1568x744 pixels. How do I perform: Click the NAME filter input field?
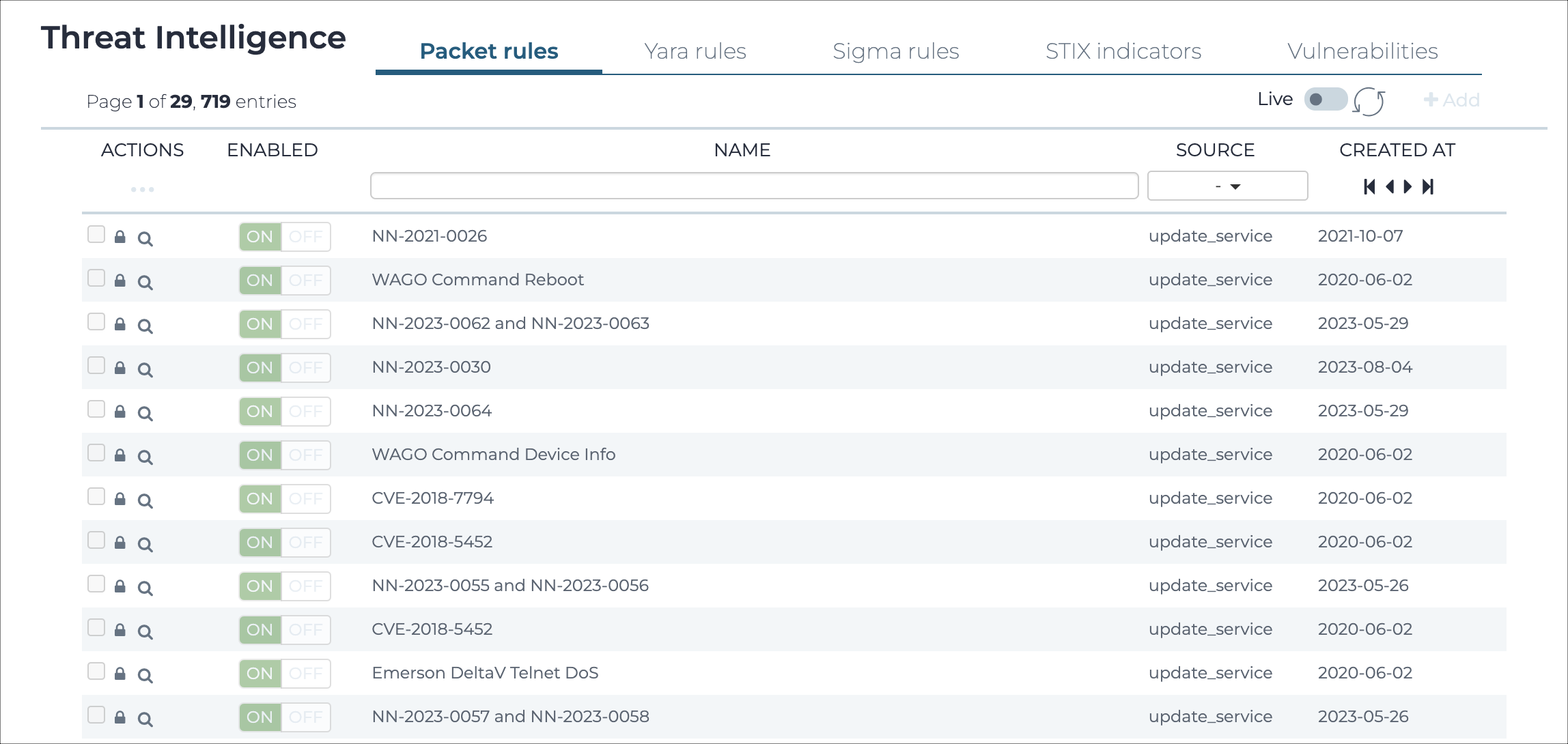point(754,186)
